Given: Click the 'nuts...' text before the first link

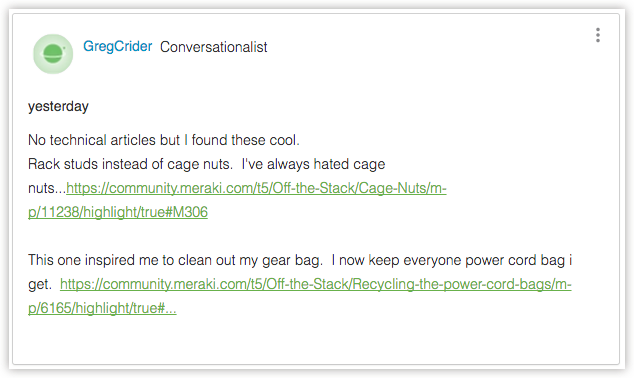Looking at the screenshot, I should (47, 188).
